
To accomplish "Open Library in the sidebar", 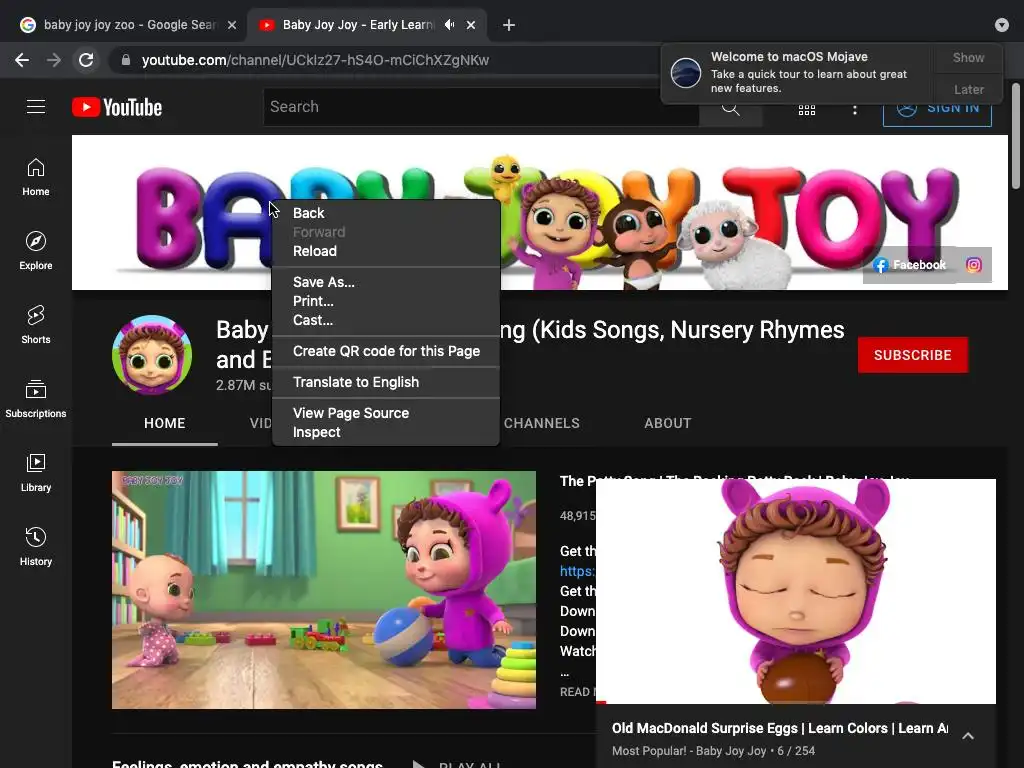I will tap(36, 473).
